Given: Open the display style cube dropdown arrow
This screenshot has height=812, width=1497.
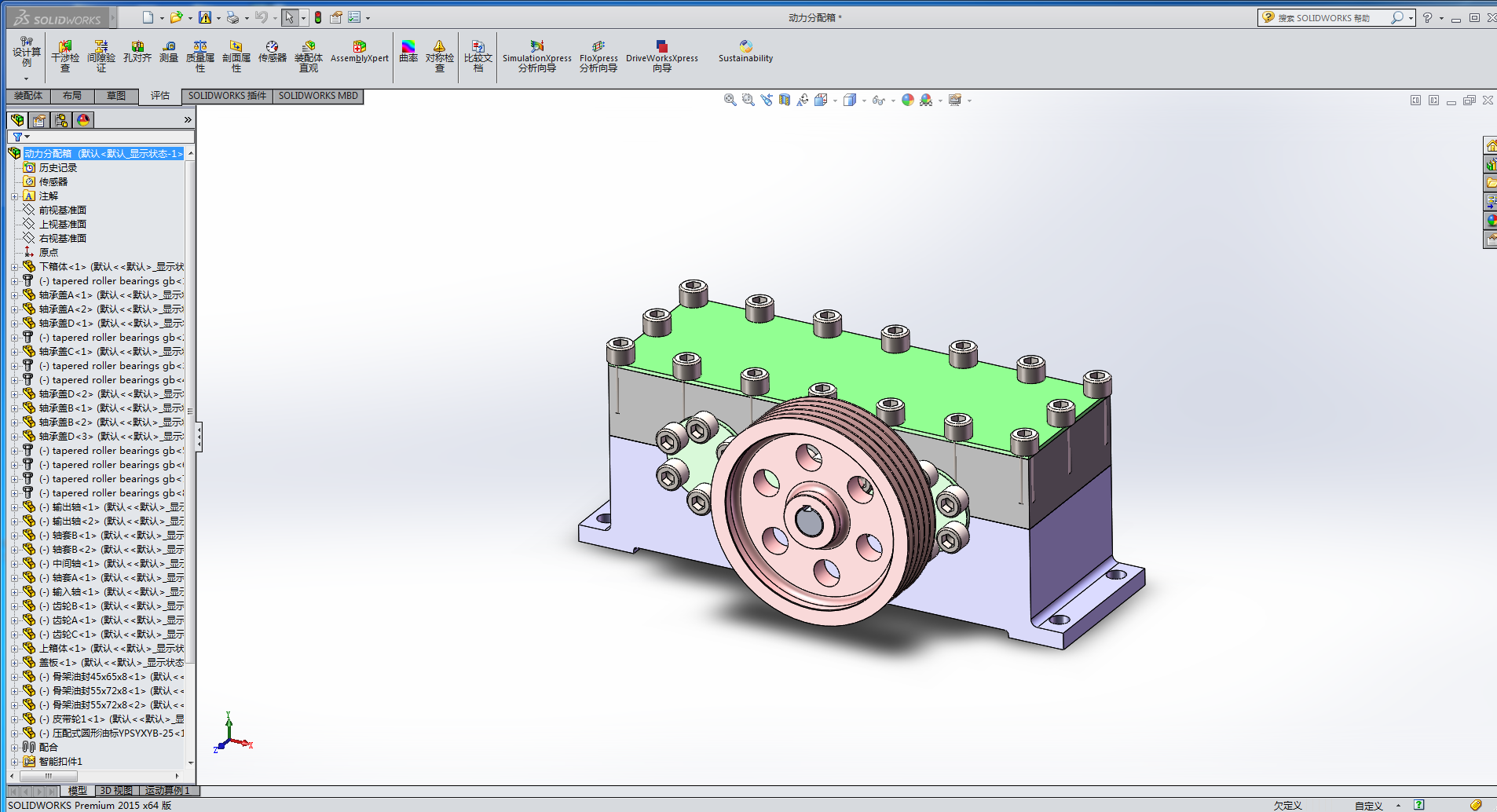Looking at the screenshot, I should click(864, 101).
